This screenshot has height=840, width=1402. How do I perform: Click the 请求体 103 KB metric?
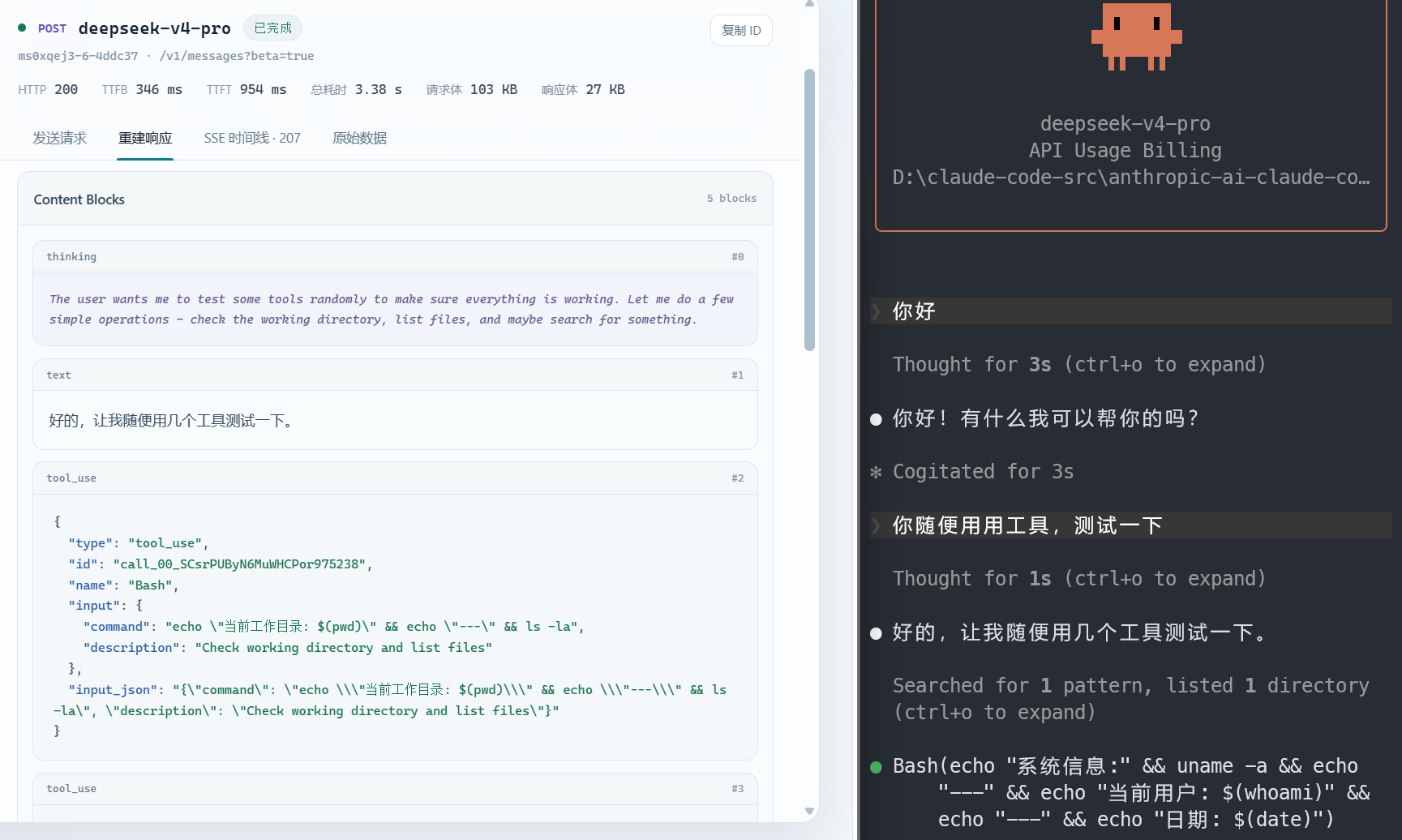tap(472, 89)
